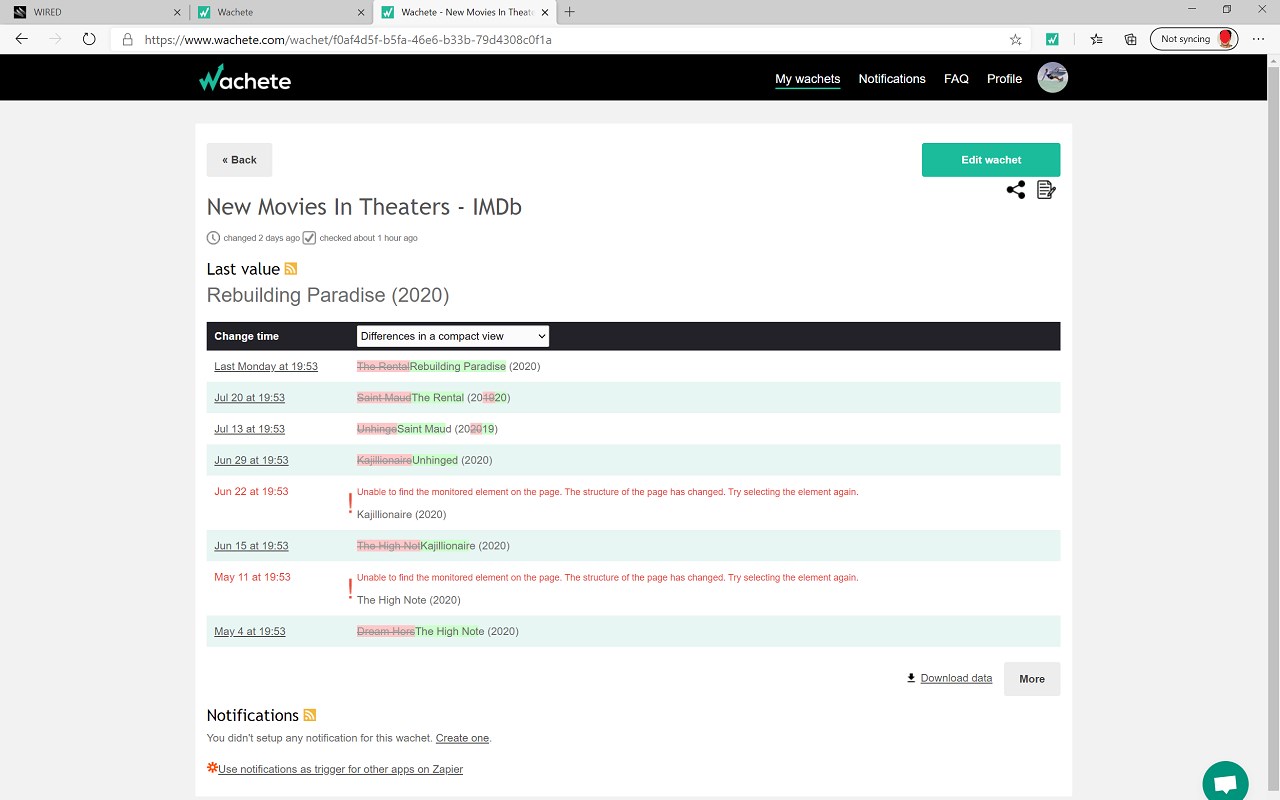Open the FAQ page
The image size is (1280, 800).
pyautogui.click(x=956, y=79)
